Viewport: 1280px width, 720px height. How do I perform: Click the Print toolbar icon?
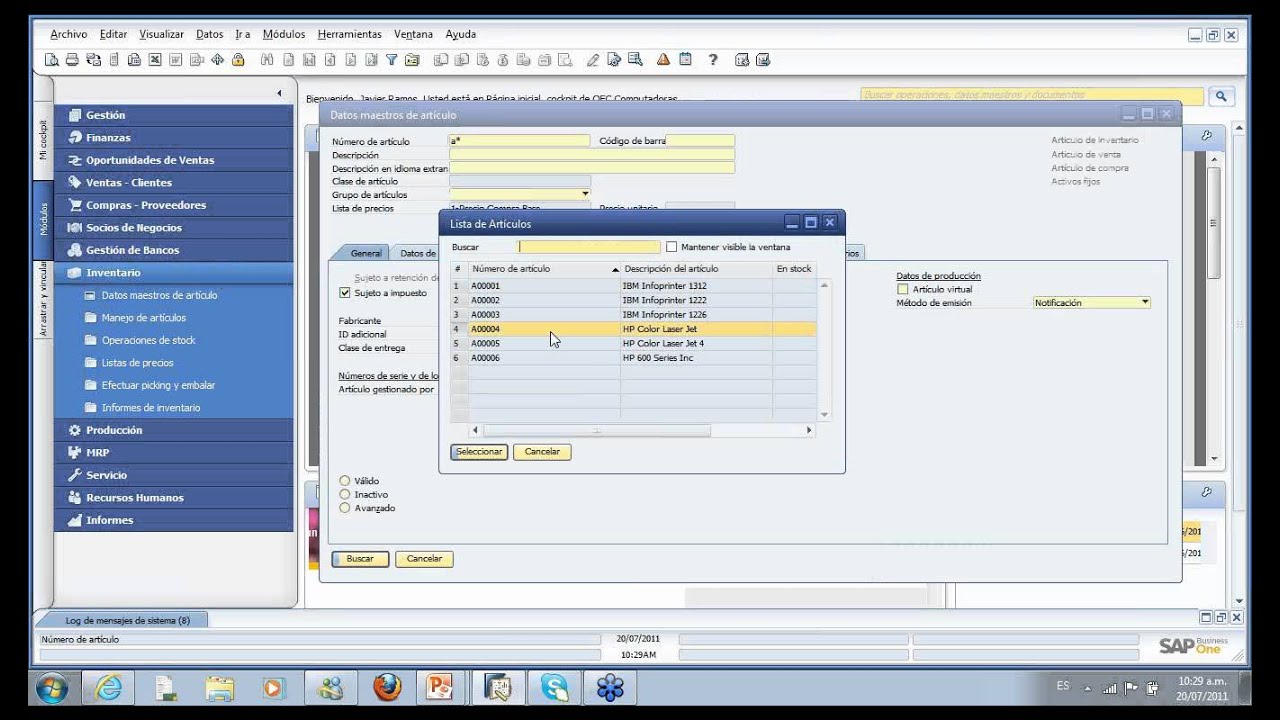click(x=72, y=60)
